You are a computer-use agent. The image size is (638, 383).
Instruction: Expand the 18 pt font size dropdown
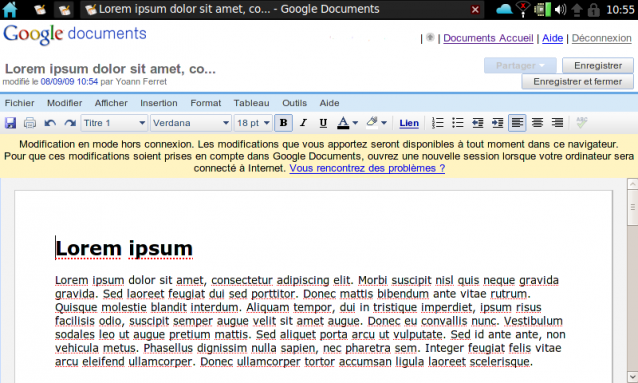(x=253, y=123)
